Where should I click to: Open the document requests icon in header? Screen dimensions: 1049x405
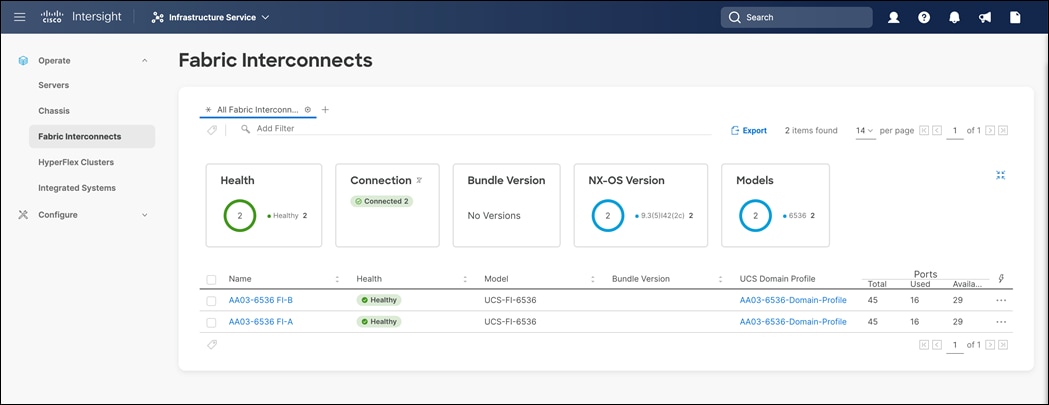click(1015, 17)
